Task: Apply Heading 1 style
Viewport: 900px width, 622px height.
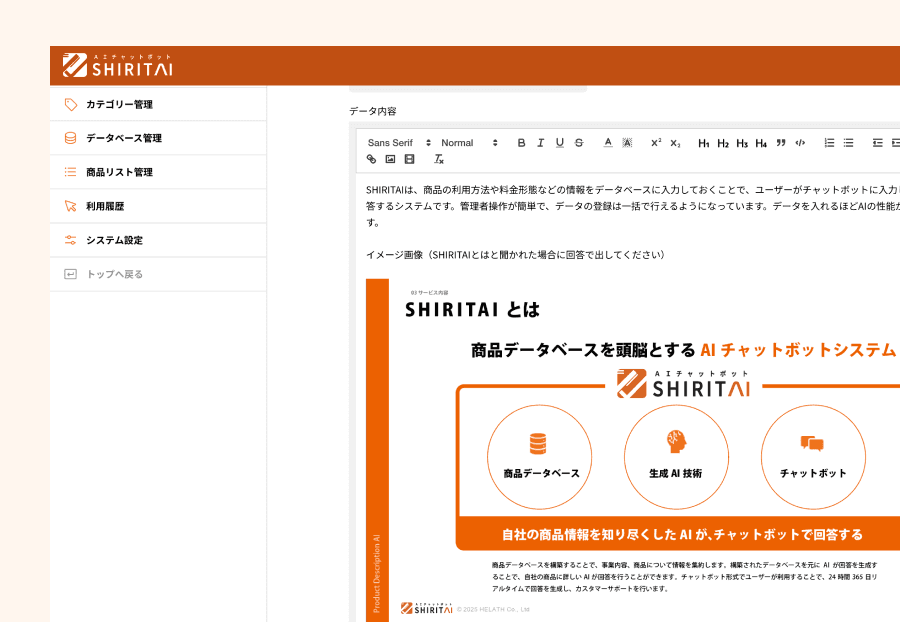Action: pos(704,143)
